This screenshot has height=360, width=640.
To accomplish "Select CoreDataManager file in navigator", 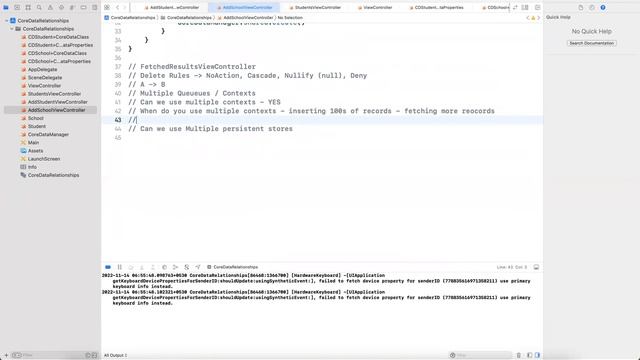I will [48, 134].
